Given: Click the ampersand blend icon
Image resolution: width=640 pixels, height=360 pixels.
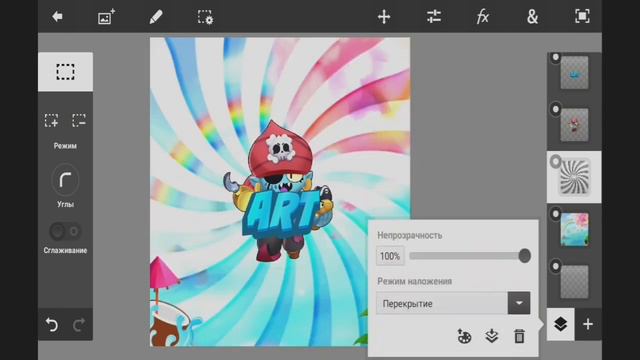Looking at the screenshot, I should 532,17.
